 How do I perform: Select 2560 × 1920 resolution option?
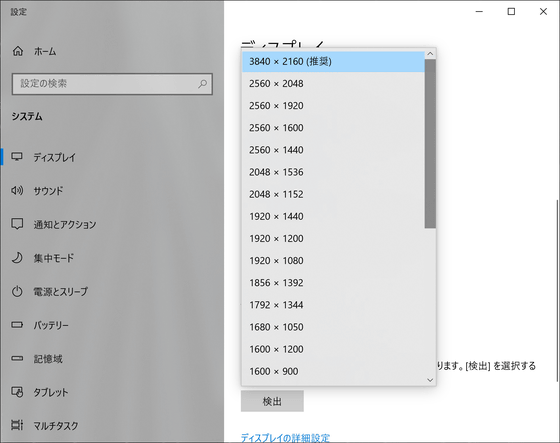click(x=333, y=106)
